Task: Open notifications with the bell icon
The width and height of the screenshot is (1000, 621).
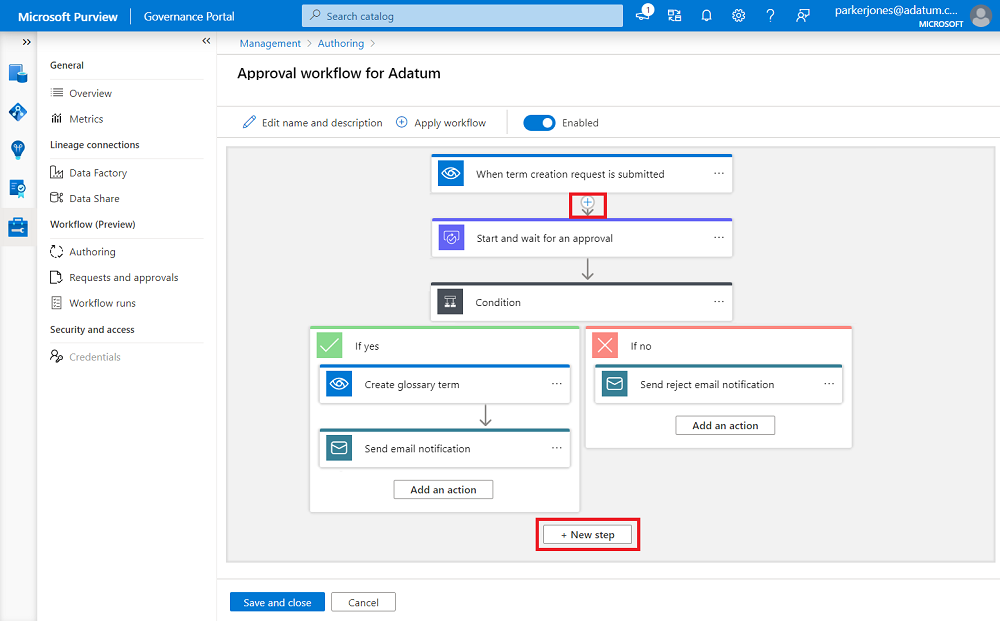Action: tap(706, 15)
